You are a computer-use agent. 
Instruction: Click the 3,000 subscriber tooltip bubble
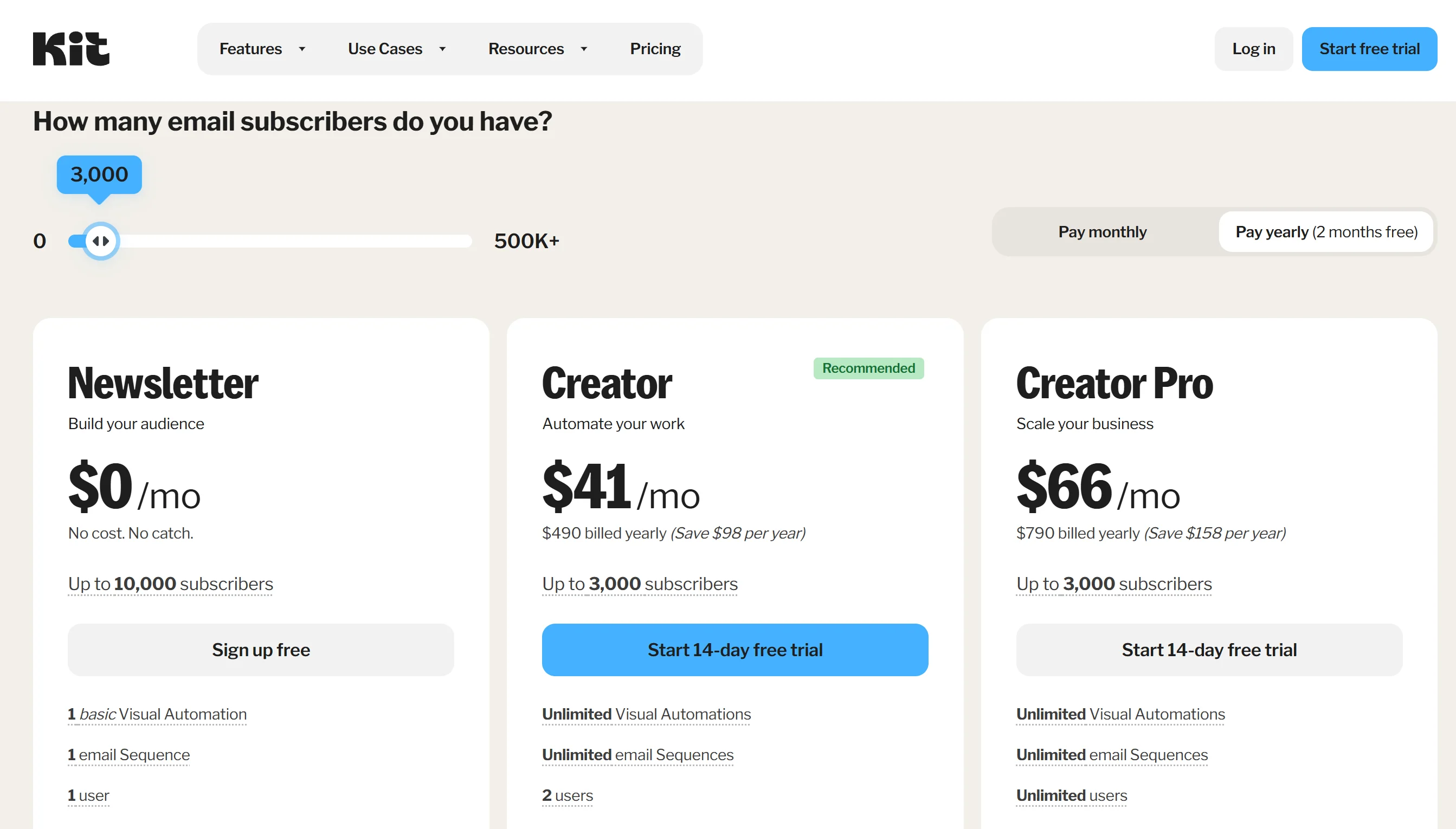click(99, 174)
